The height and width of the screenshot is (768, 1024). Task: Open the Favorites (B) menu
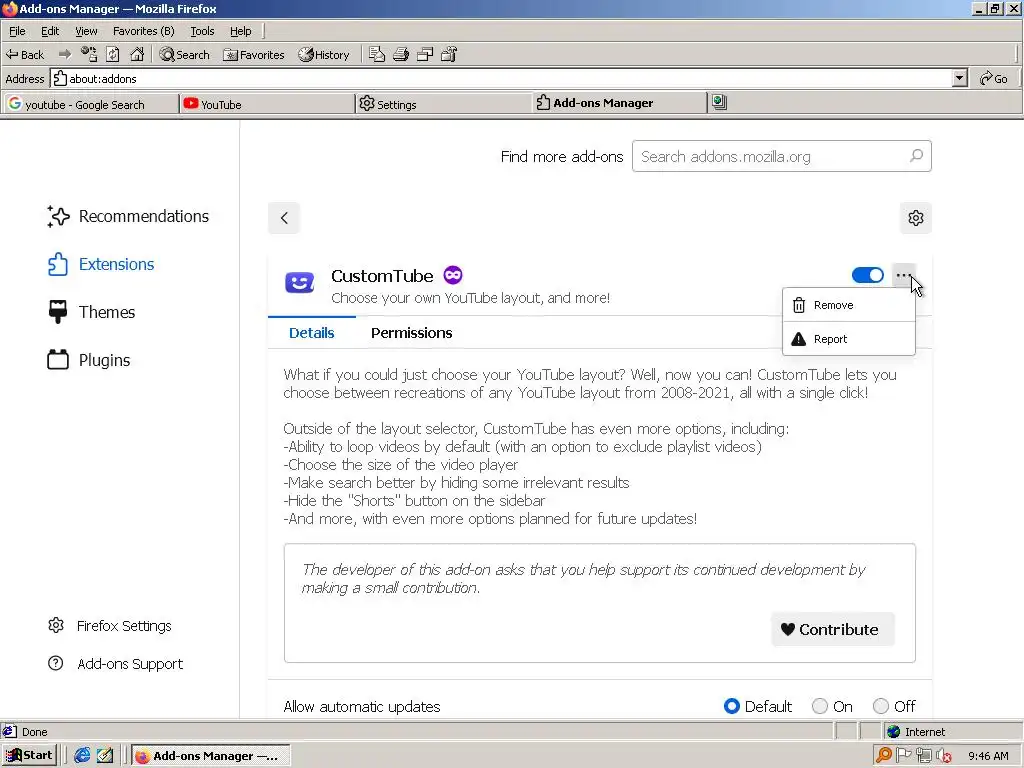pos(144,31)
